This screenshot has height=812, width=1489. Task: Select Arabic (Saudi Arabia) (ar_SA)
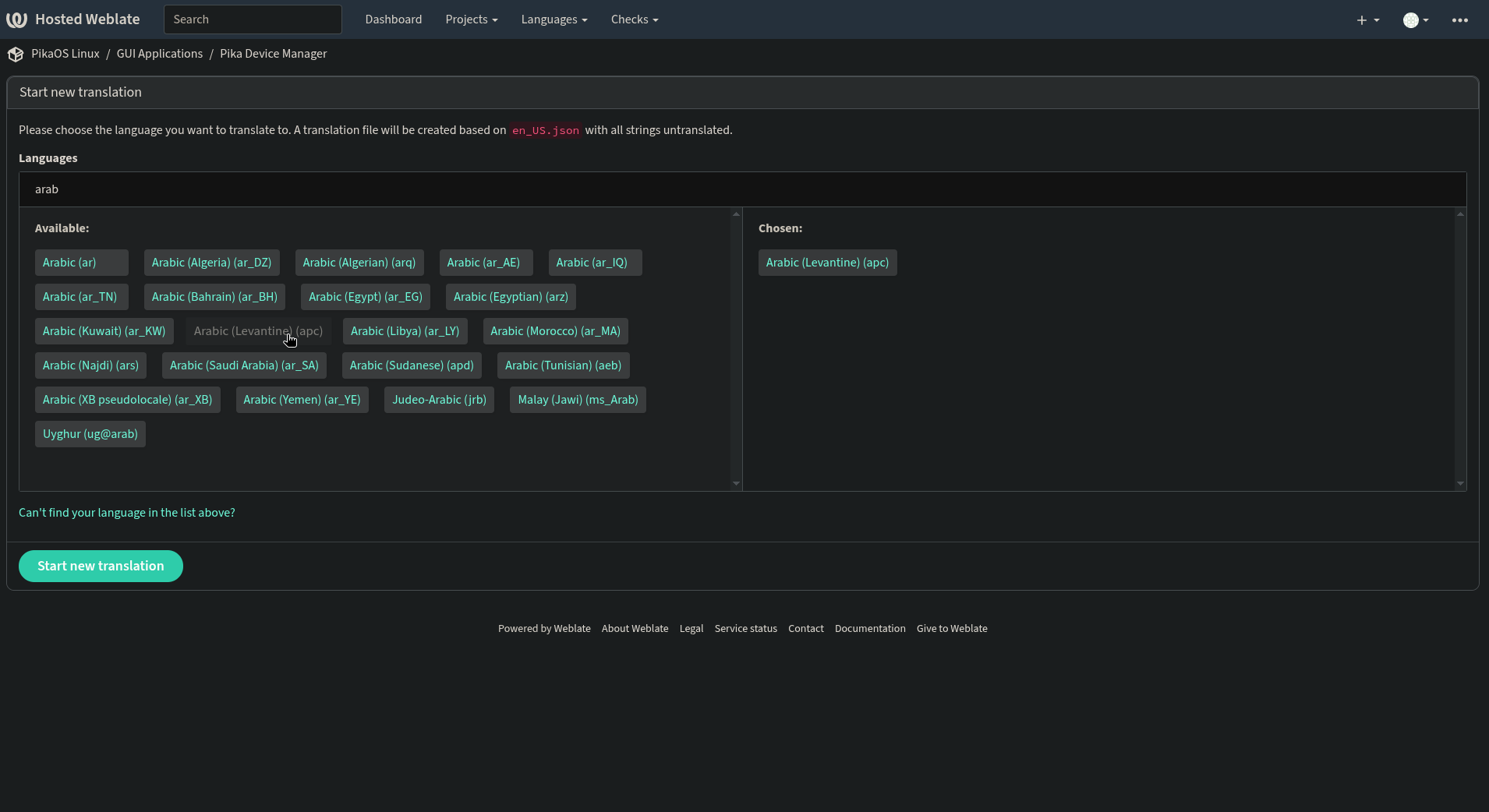point(245,365)
